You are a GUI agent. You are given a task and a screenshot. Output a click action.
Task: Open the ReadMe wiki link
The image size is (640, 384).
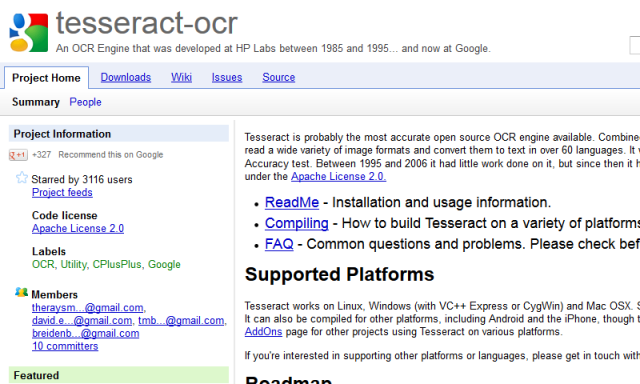[292, 202]
